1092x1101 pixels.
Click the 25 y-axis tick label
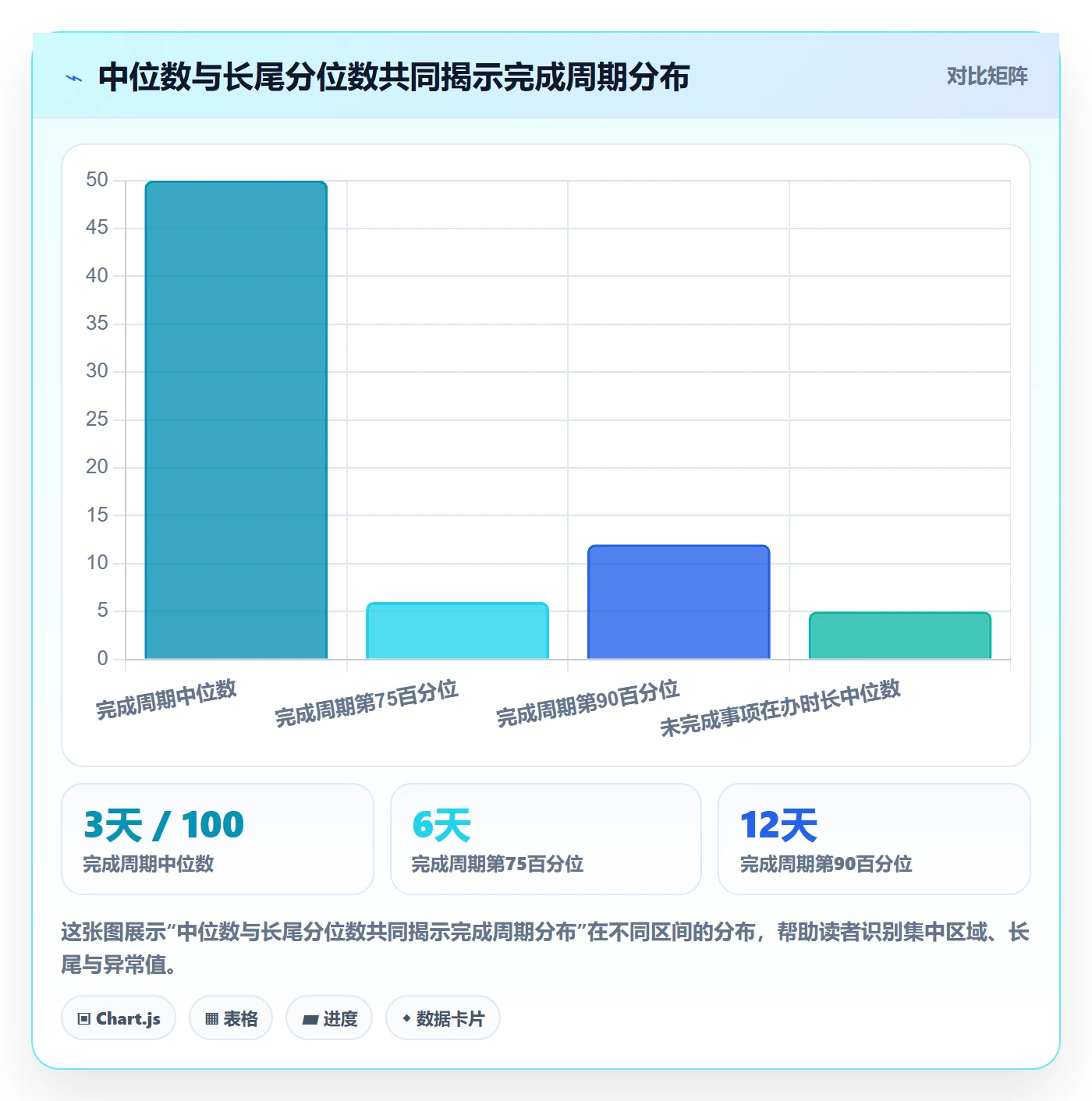(97, 420)
